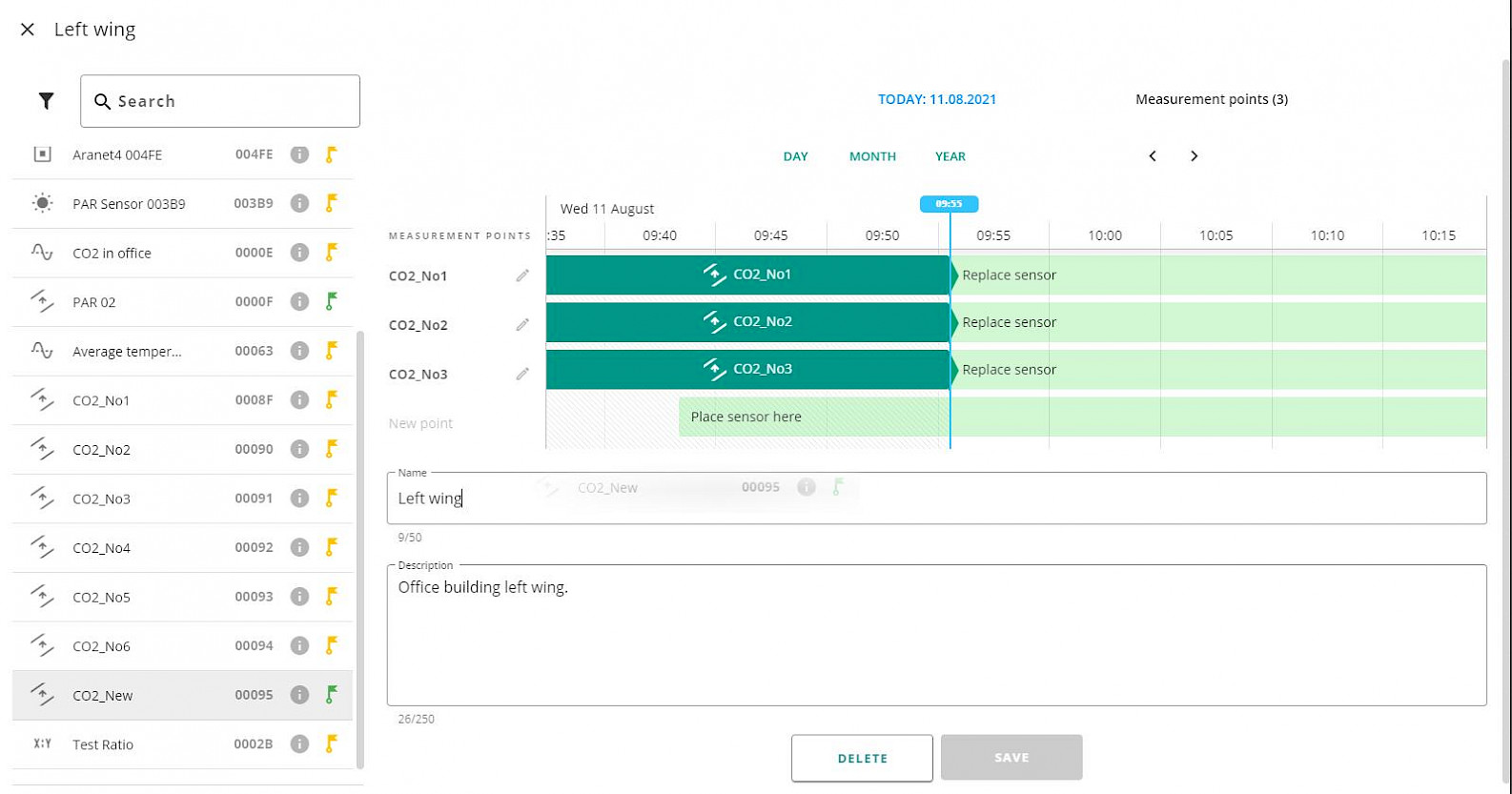Click pencil icon beside CO2_No3 point
Screen dimensions: 1512x794
click(522, 374)
